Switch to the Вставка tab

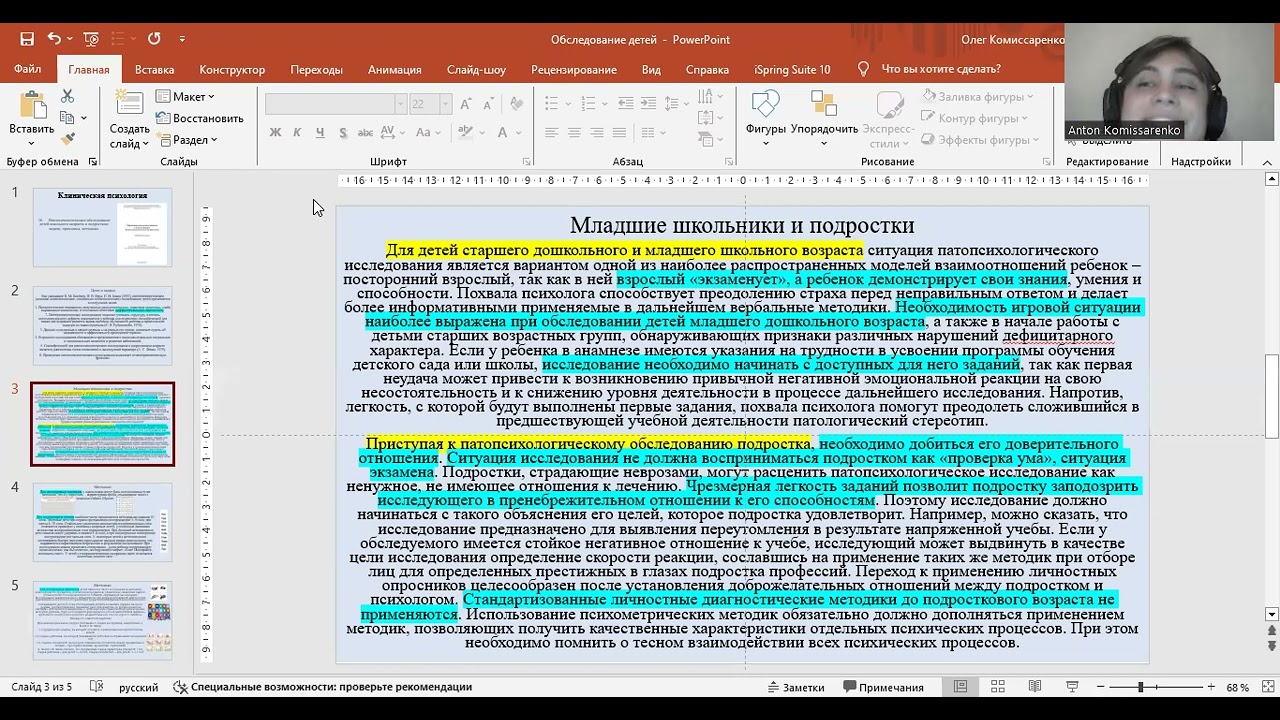154,69
